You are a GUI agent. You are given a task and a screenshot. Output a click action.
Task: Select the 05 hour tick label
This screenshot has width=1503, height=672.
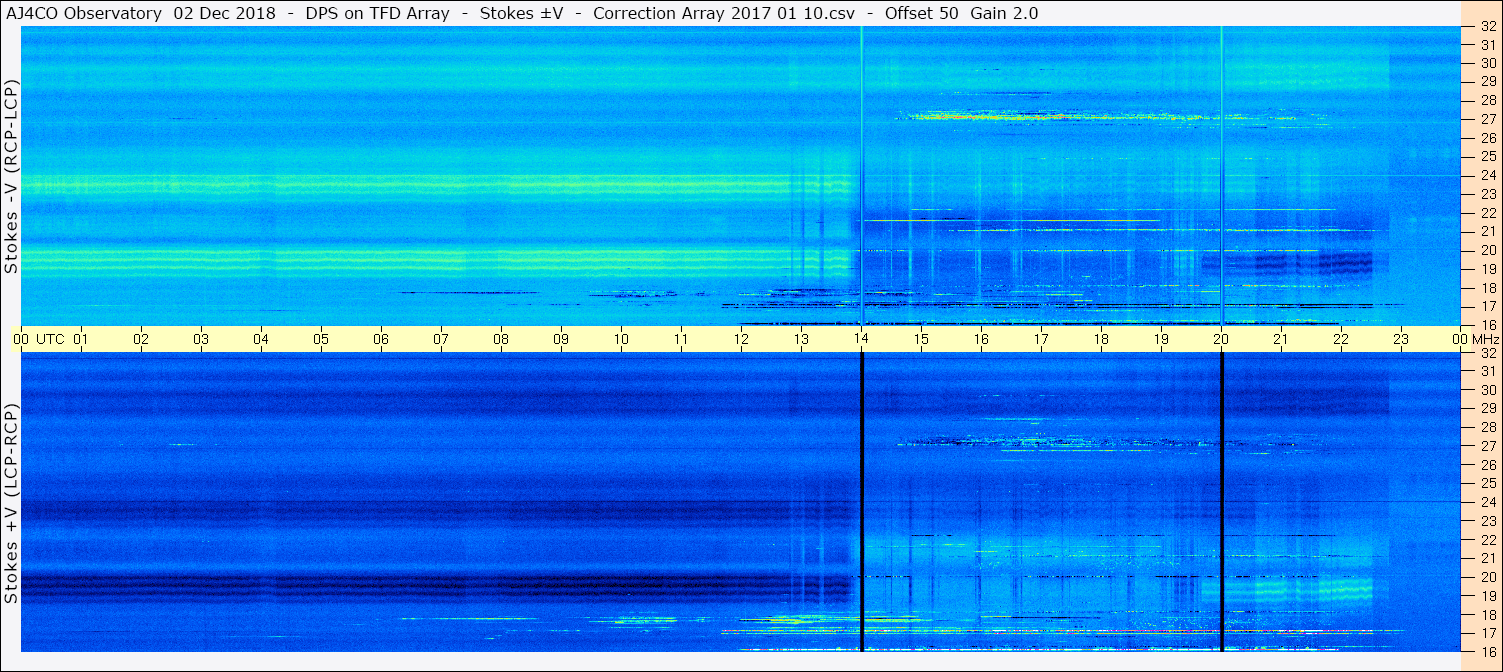coord(321,339)
